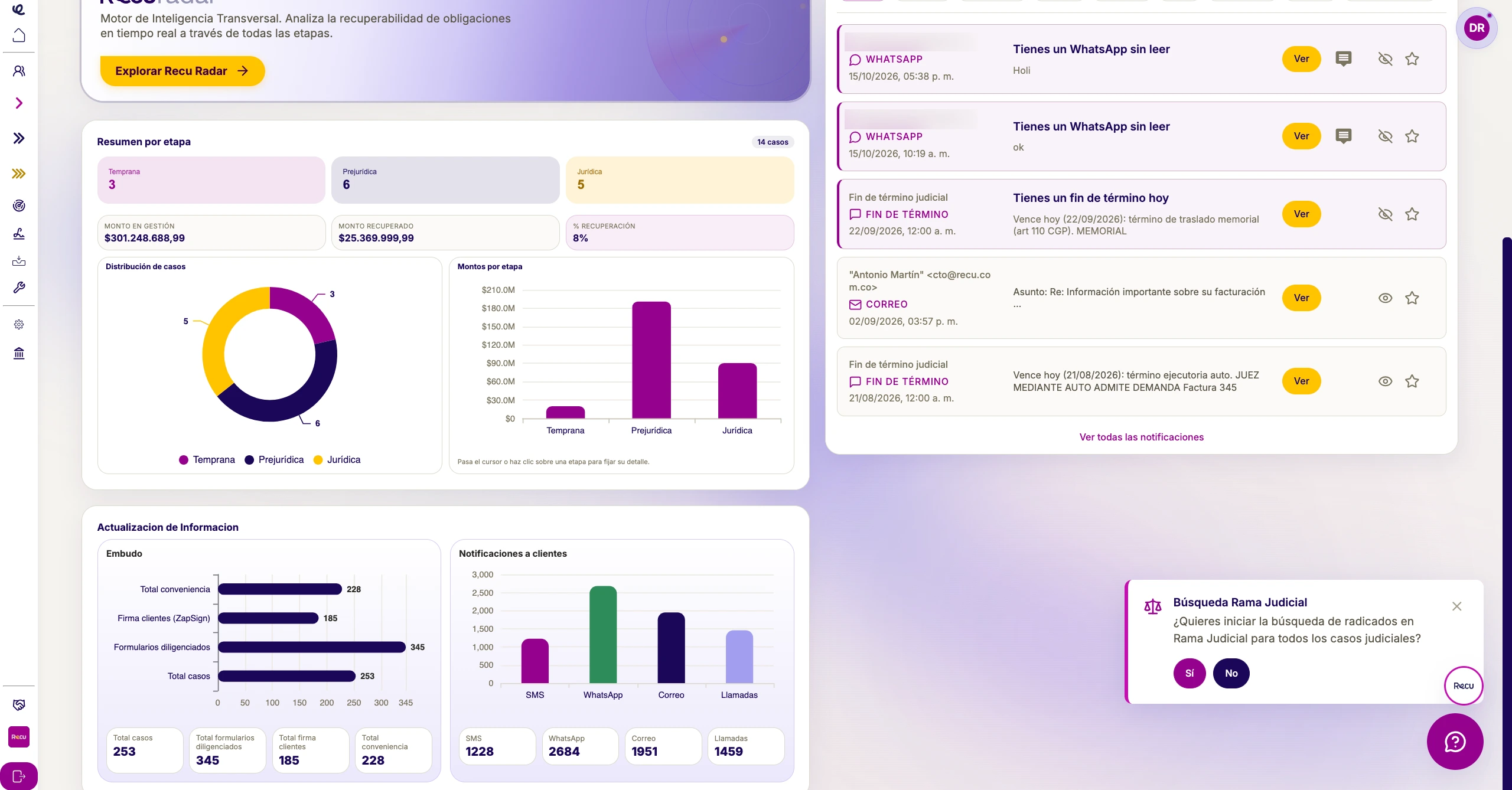The width and height of the screenshot is (1512, 790).
Task: Open the wrench tools icon in the sidebar
Action: click(x=19, y=288)
